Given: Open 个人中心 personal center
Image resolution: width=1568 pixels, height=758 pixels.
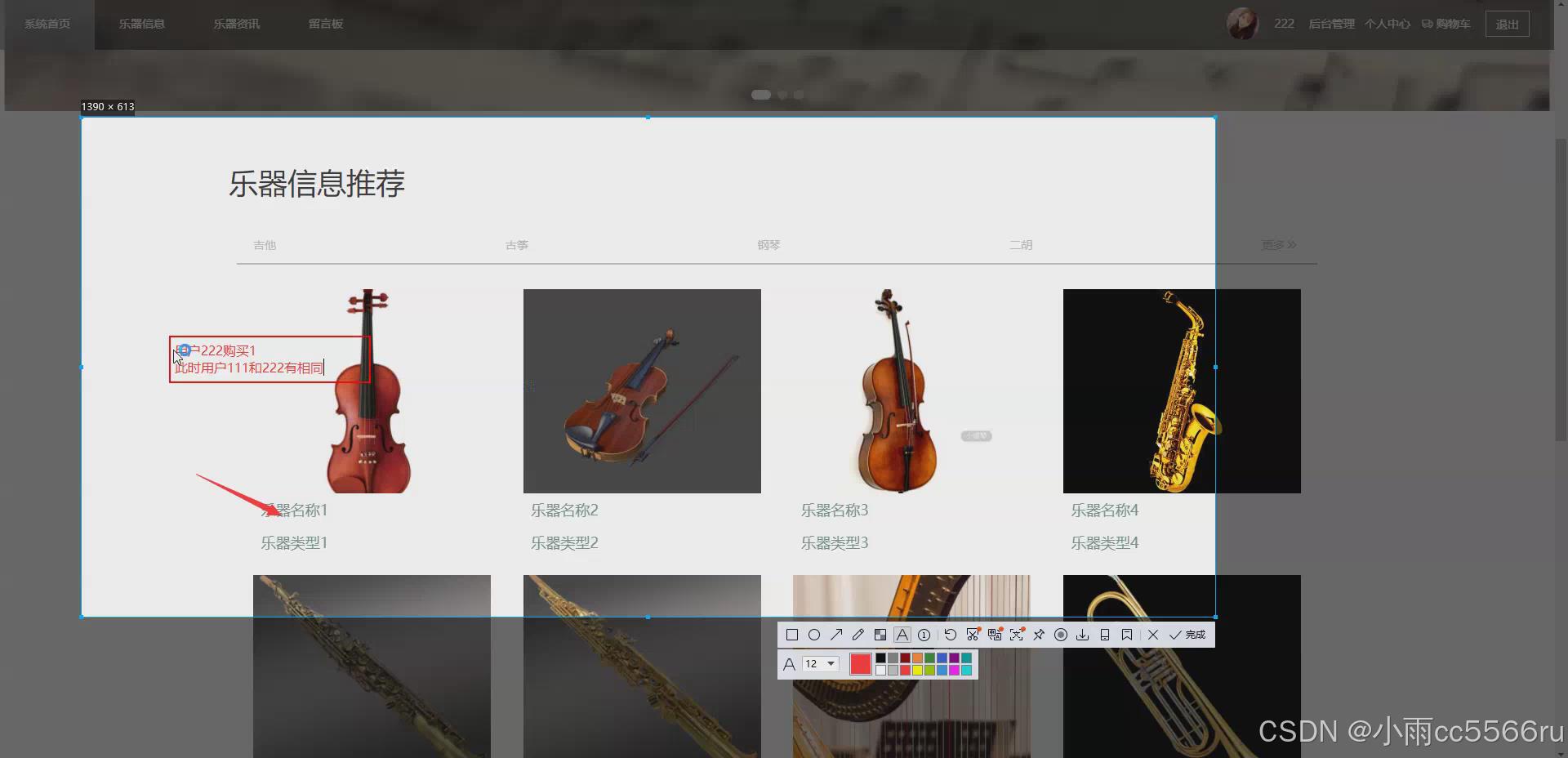Looking at the screenshot, I should (1388, 24).
